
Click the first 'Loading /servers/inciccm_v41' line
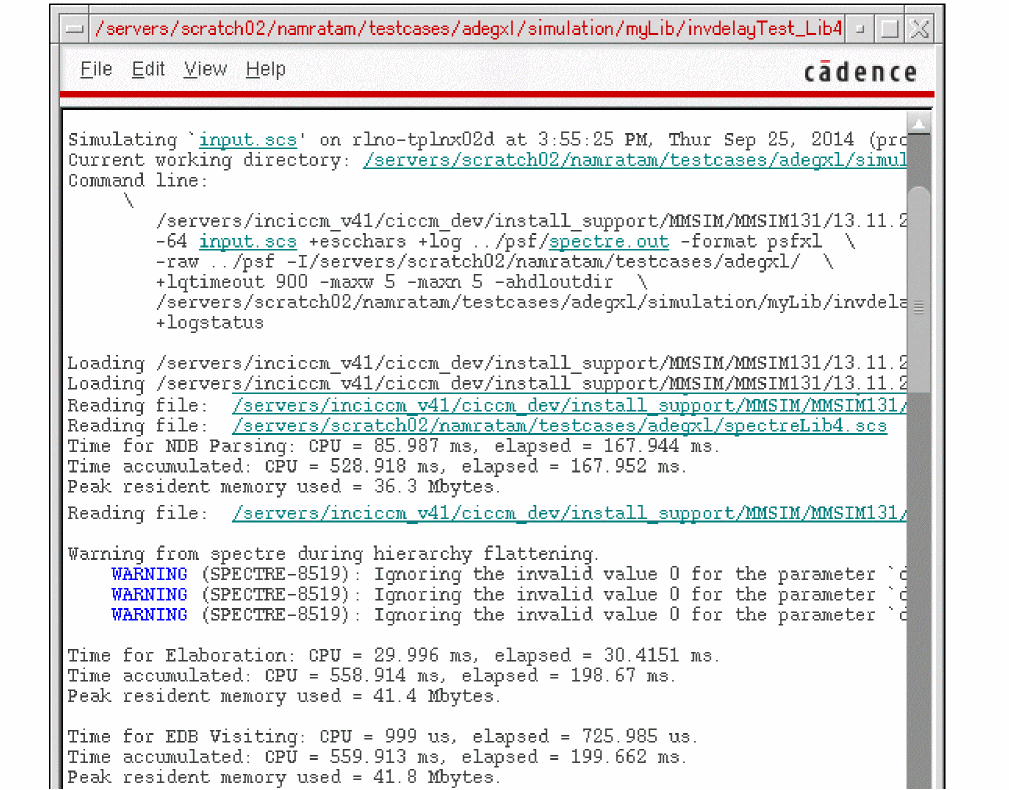487,363
